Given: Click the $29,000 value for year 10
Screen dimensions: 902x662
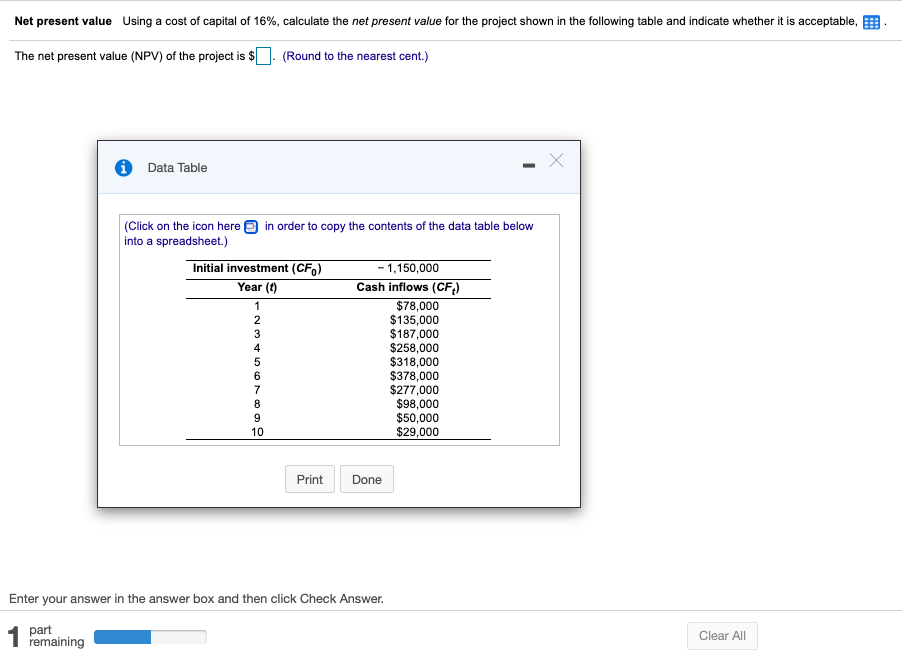Looking at the screenshot, I should pos(417,431).
